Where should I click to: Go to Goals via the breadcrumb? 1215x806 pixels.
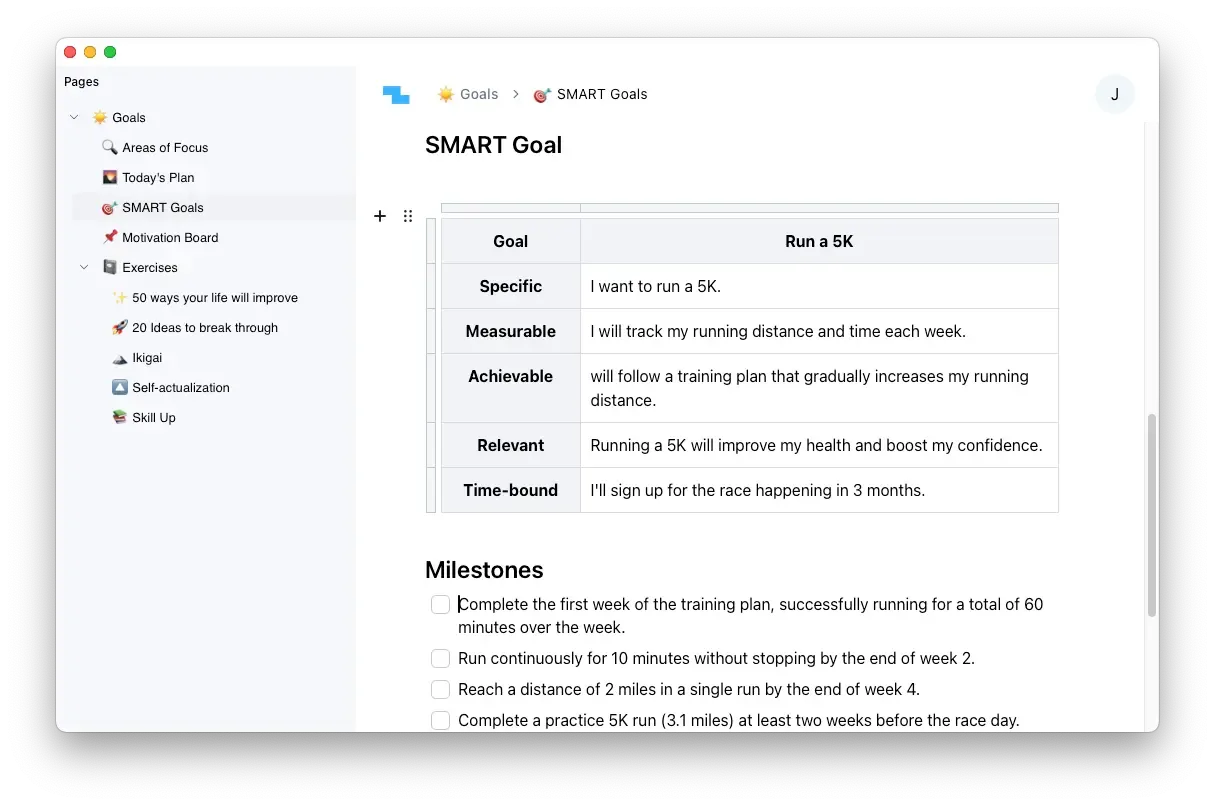pyautogui.click(x=479, y=95)
